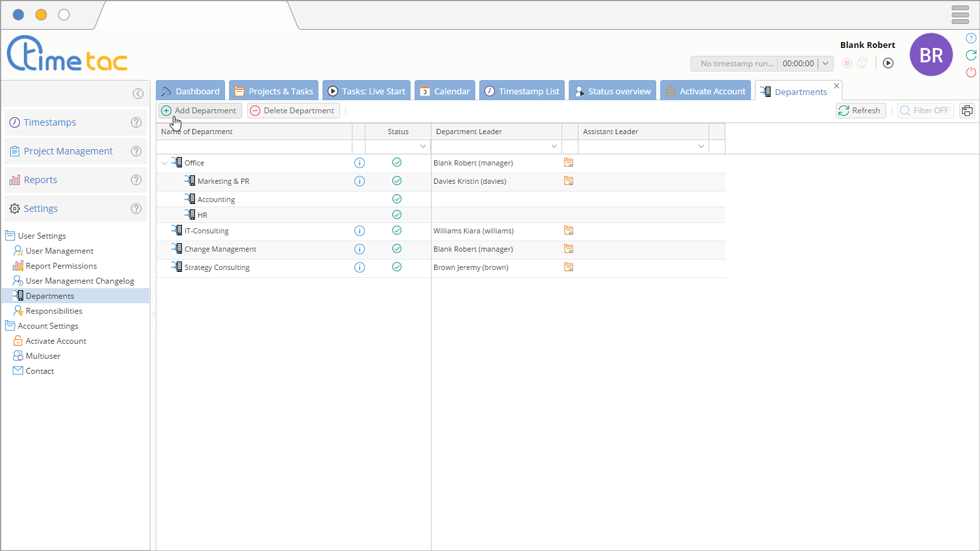Open leader folder icon for Williams Kiara row
Screen dimensions: 980x551
[x=568, y=231]
